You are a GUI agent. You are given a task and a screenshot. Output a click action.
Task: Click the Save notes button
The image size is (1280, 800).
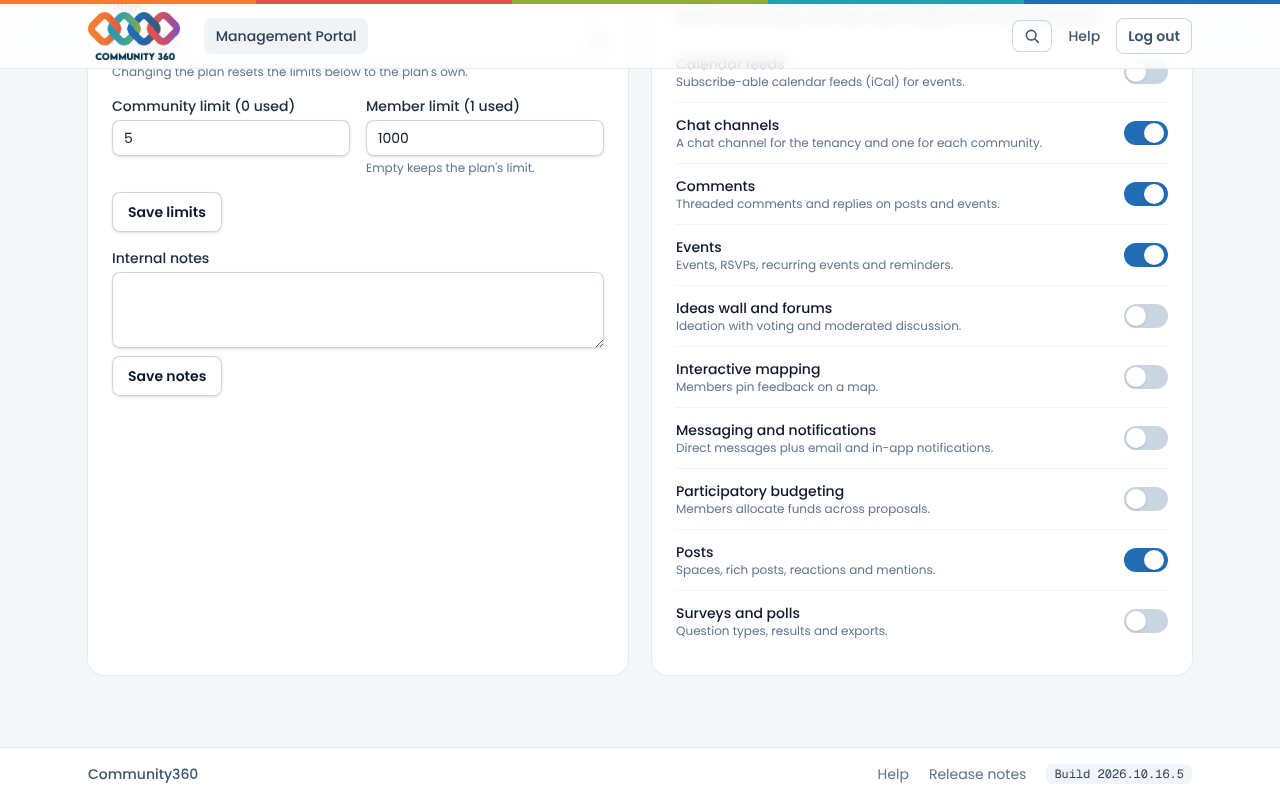[167, 376]
